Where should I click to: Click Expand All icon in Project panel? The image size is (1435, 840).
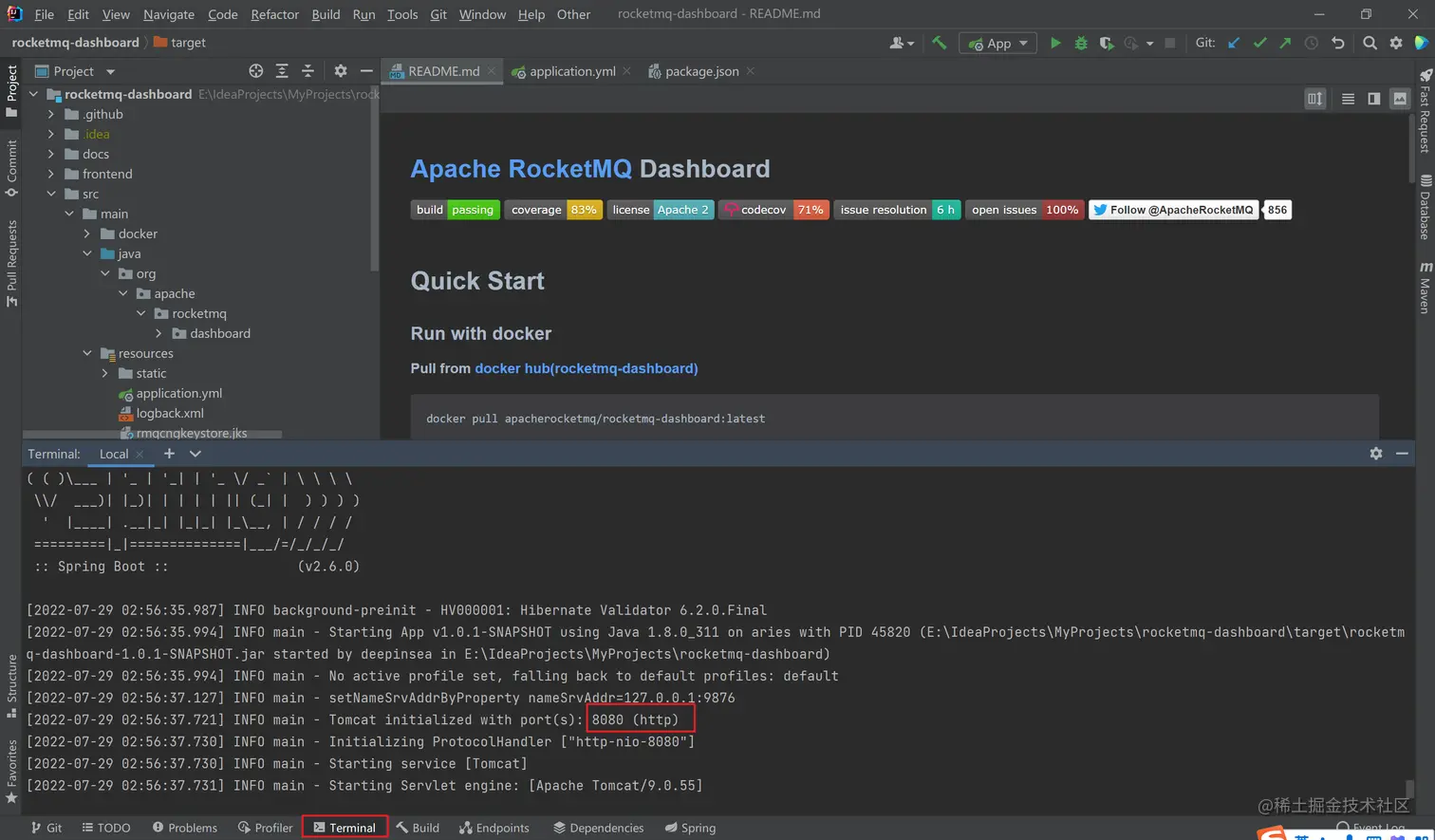pos(282,71)
